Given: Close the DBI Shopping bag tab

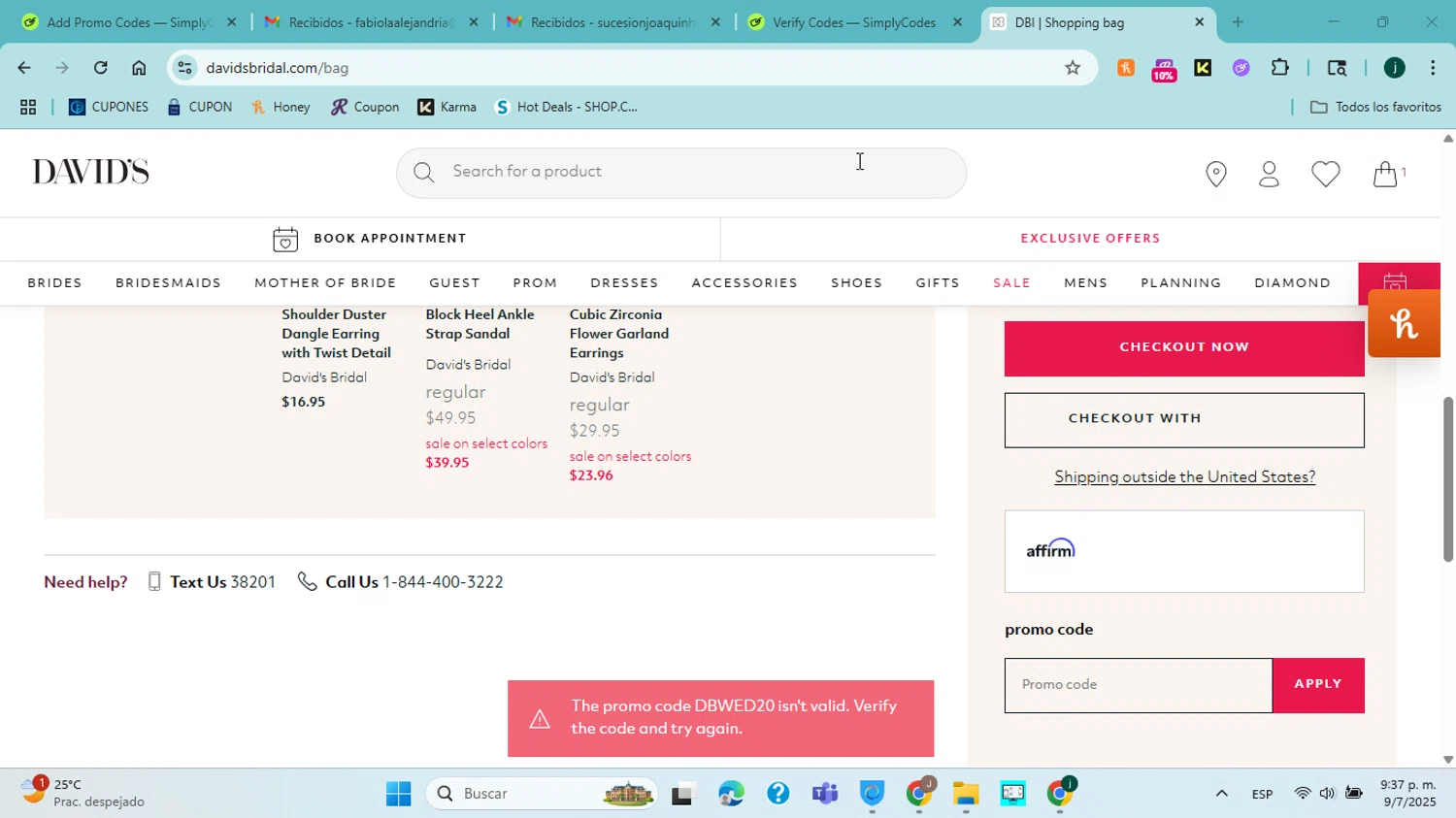Looking at the screenshot, I should tap(1199, 22).
